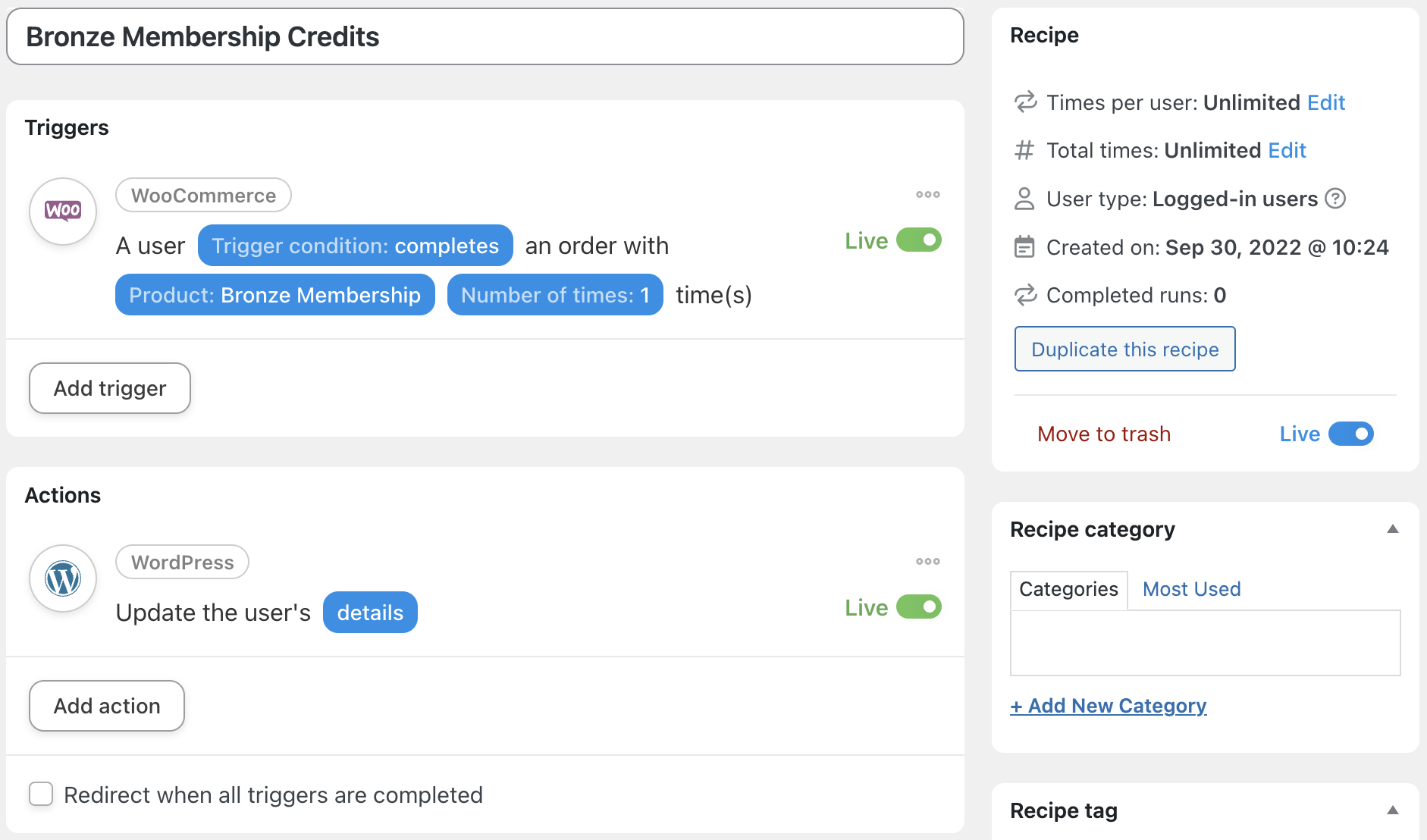The height and width of the screenshot is (840, 1427).
Task: Click the WordPress integration label
Action: click(182, 563)
